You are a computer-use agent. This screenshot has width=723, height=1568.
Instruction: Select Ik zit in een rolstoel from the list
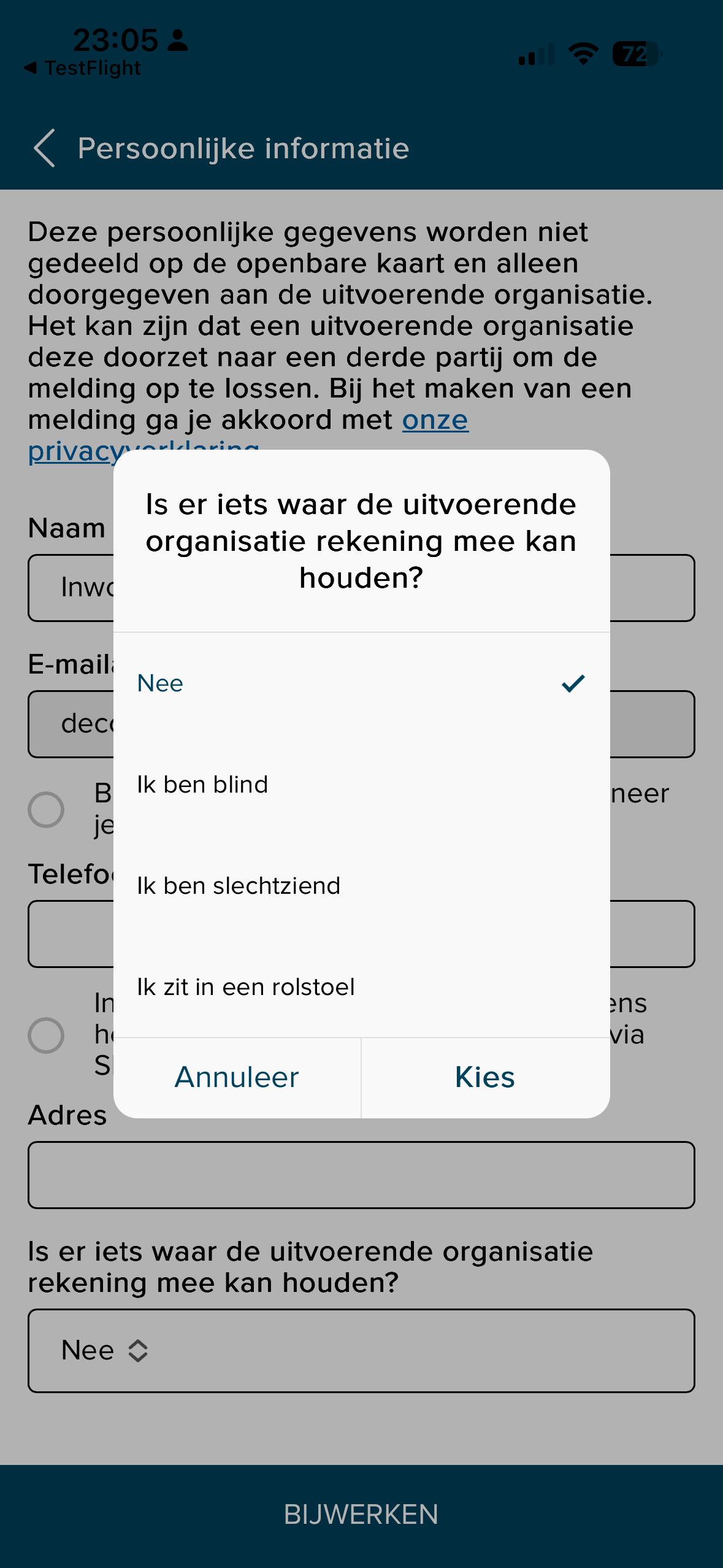tap(245, 986)
